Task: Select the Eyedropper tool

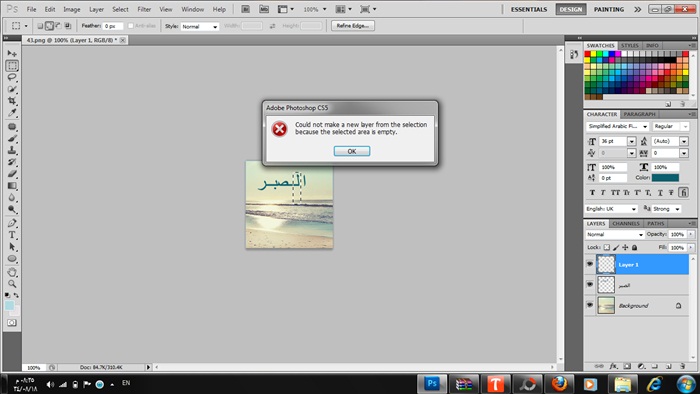Action: (x=12, y=113)
